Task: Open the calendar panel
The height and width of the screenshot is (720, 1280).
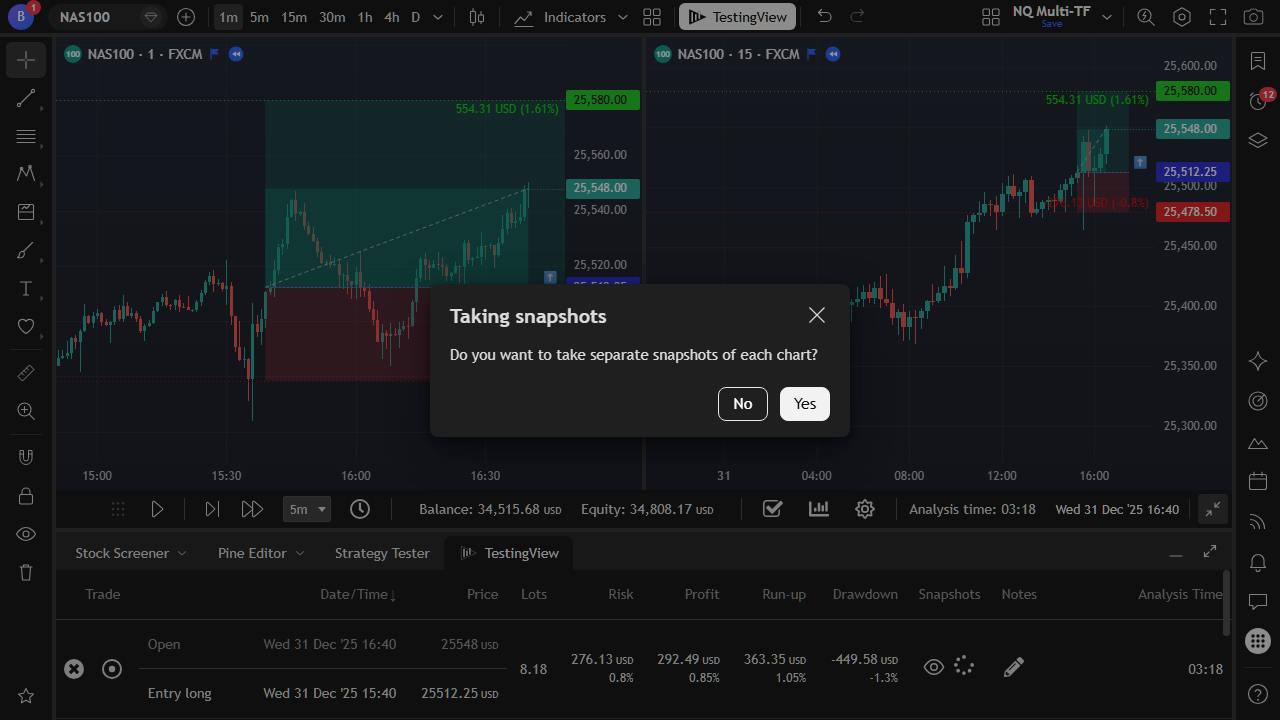Action: coord(1258,481)
